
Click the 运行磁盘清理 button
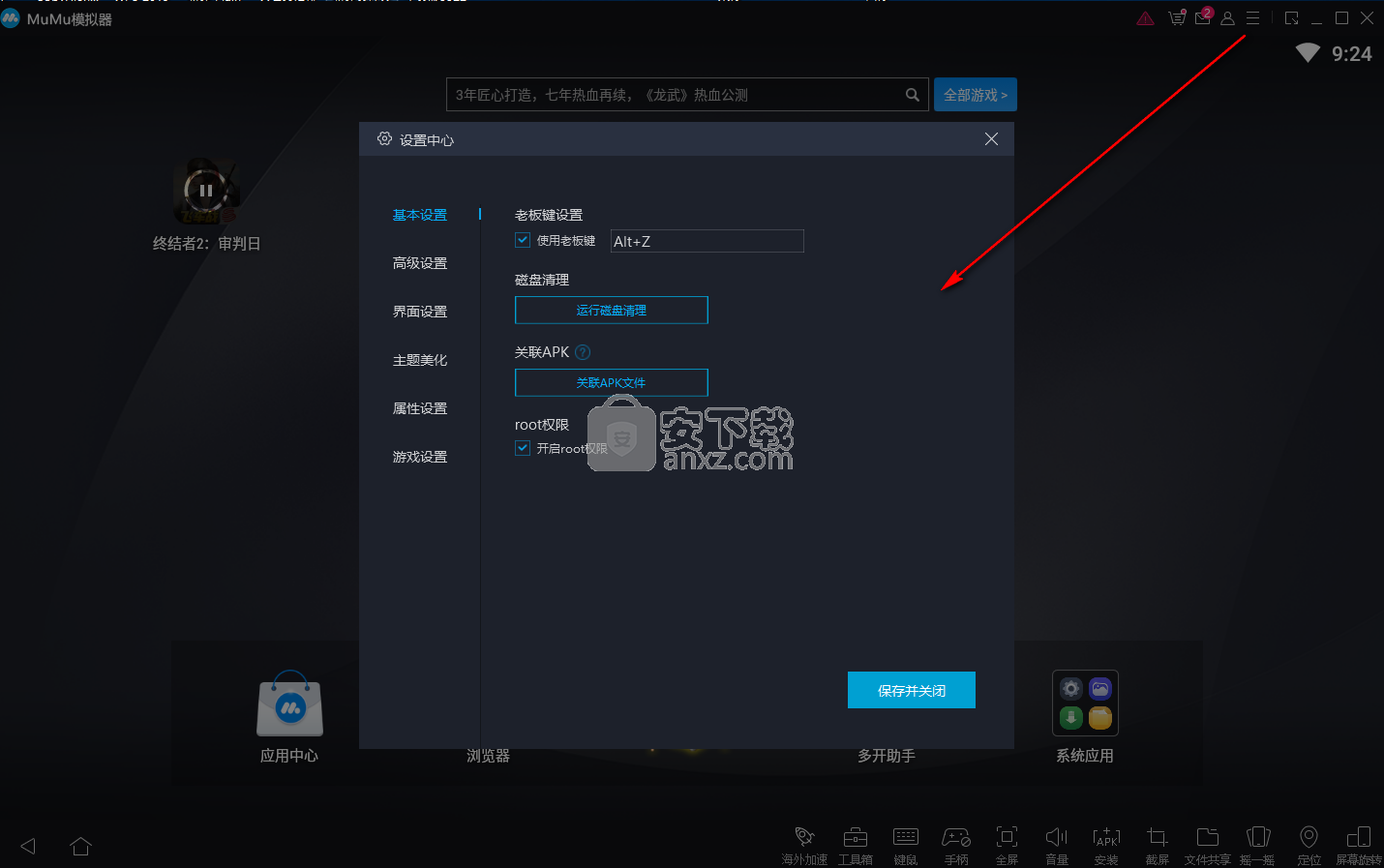point(612,310)
